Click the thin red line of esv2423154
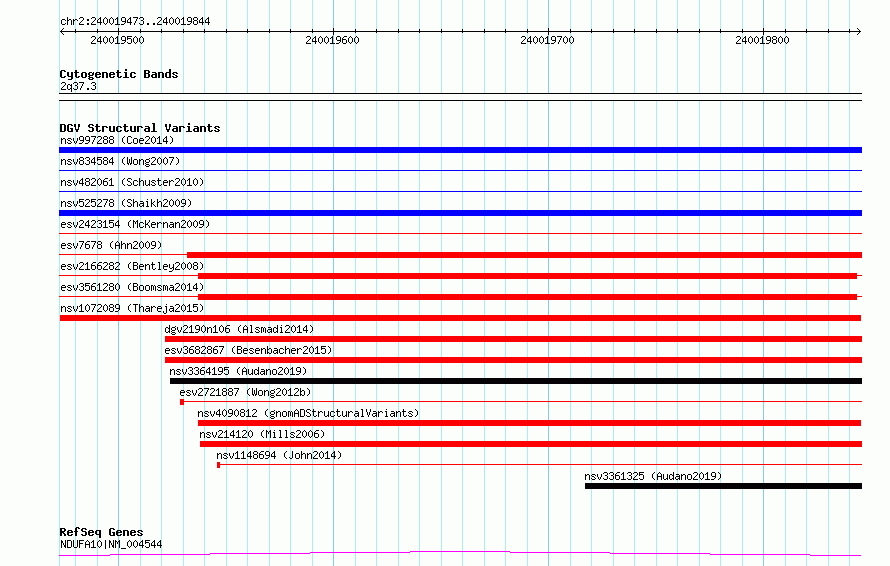The image size is (890, 566). (460, 233)
